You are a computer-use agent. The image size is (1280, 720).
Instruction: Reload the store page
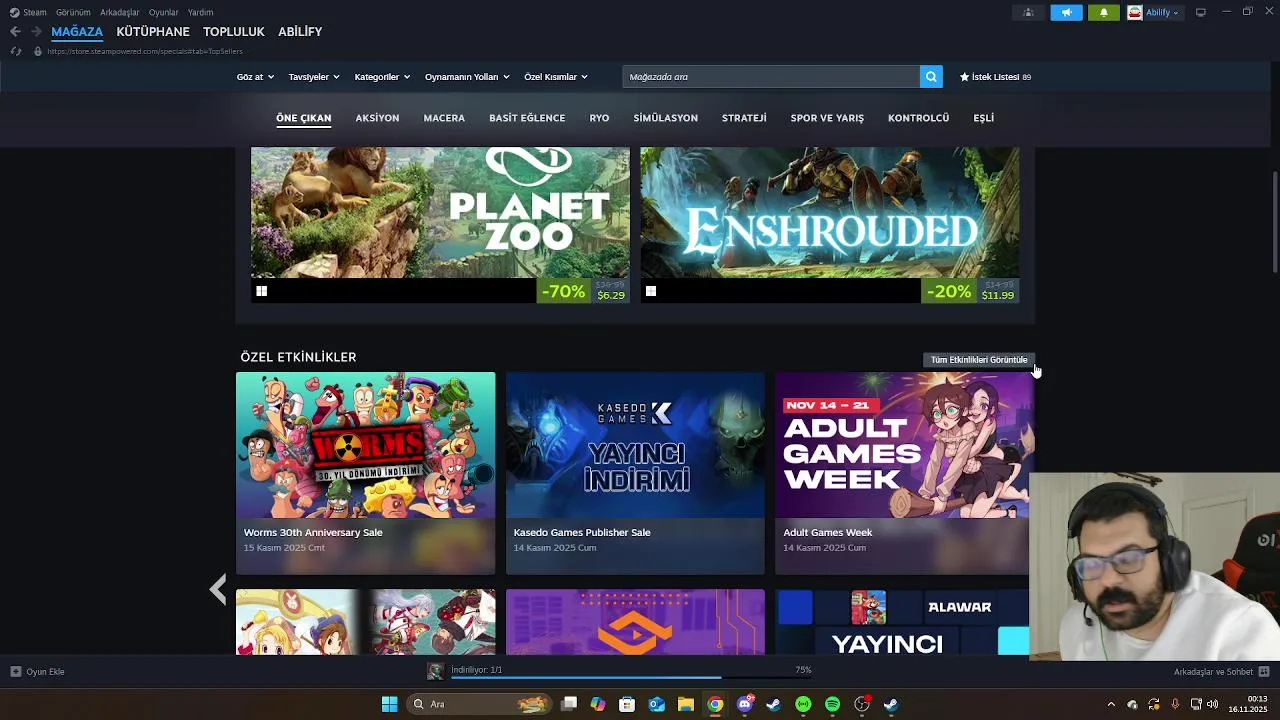click(15, 51)
